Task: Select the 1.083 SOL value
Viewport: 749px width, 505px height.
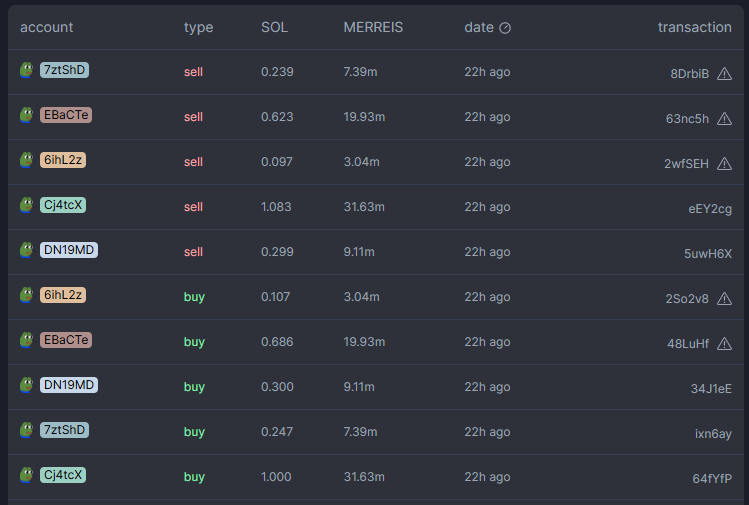Action: click(x=276, y=207)
